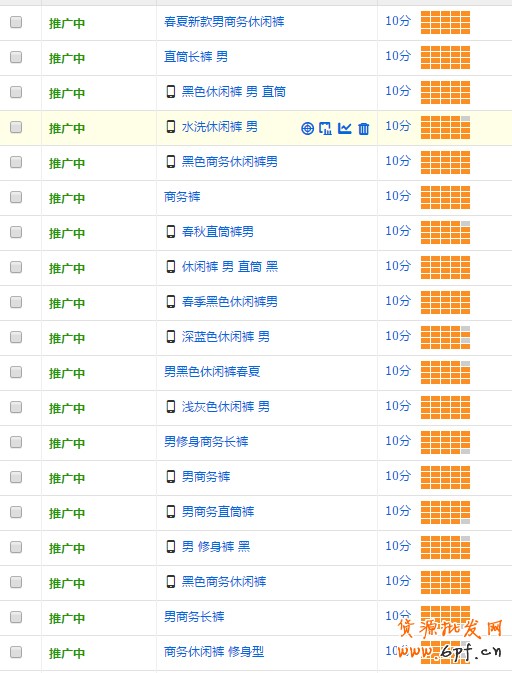
Task: View the trend line chart for 水洗休闲裤 男
Action: [x=345, y=128]
